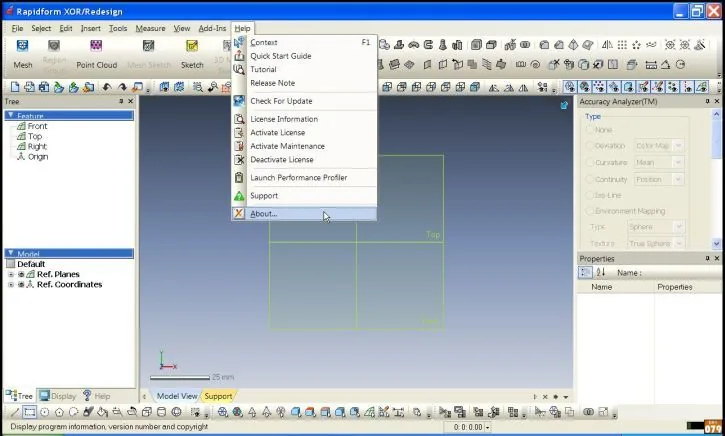Open the time value dropdown arrow
This screenshot has height=436, width=725.
pyautogui.click(x=487, y=427)
